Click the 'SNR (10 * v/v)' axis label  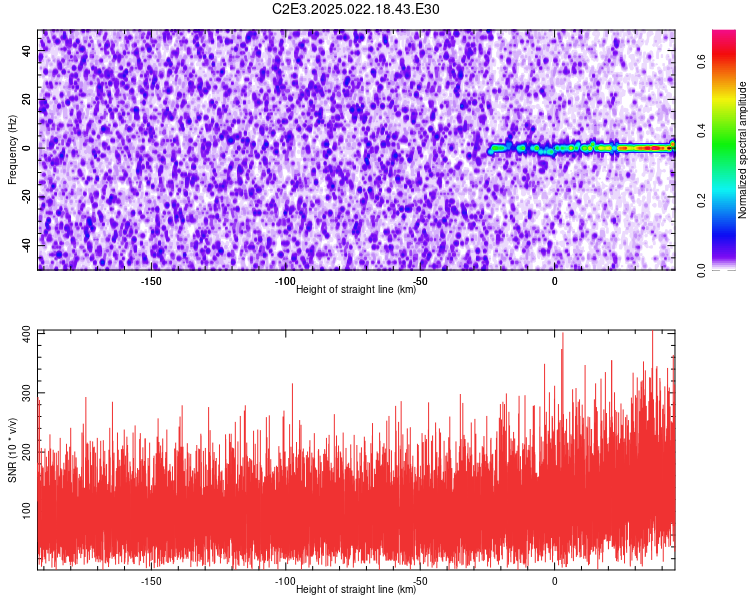coord(12,450)
